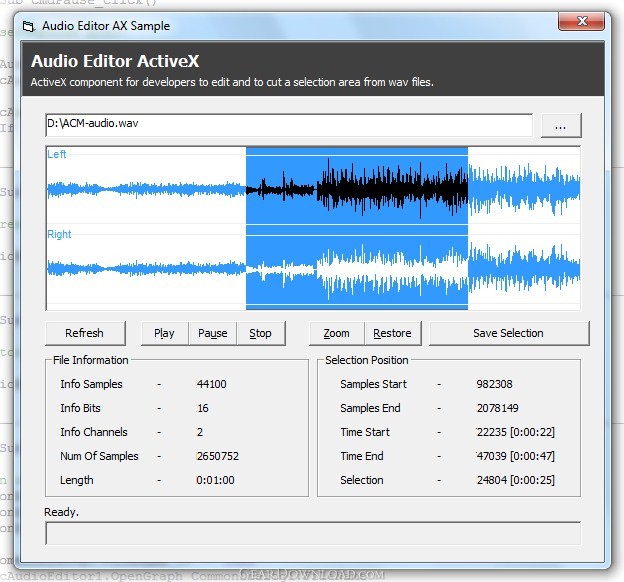Click the 'Left' channel label

tap(57, 154)
